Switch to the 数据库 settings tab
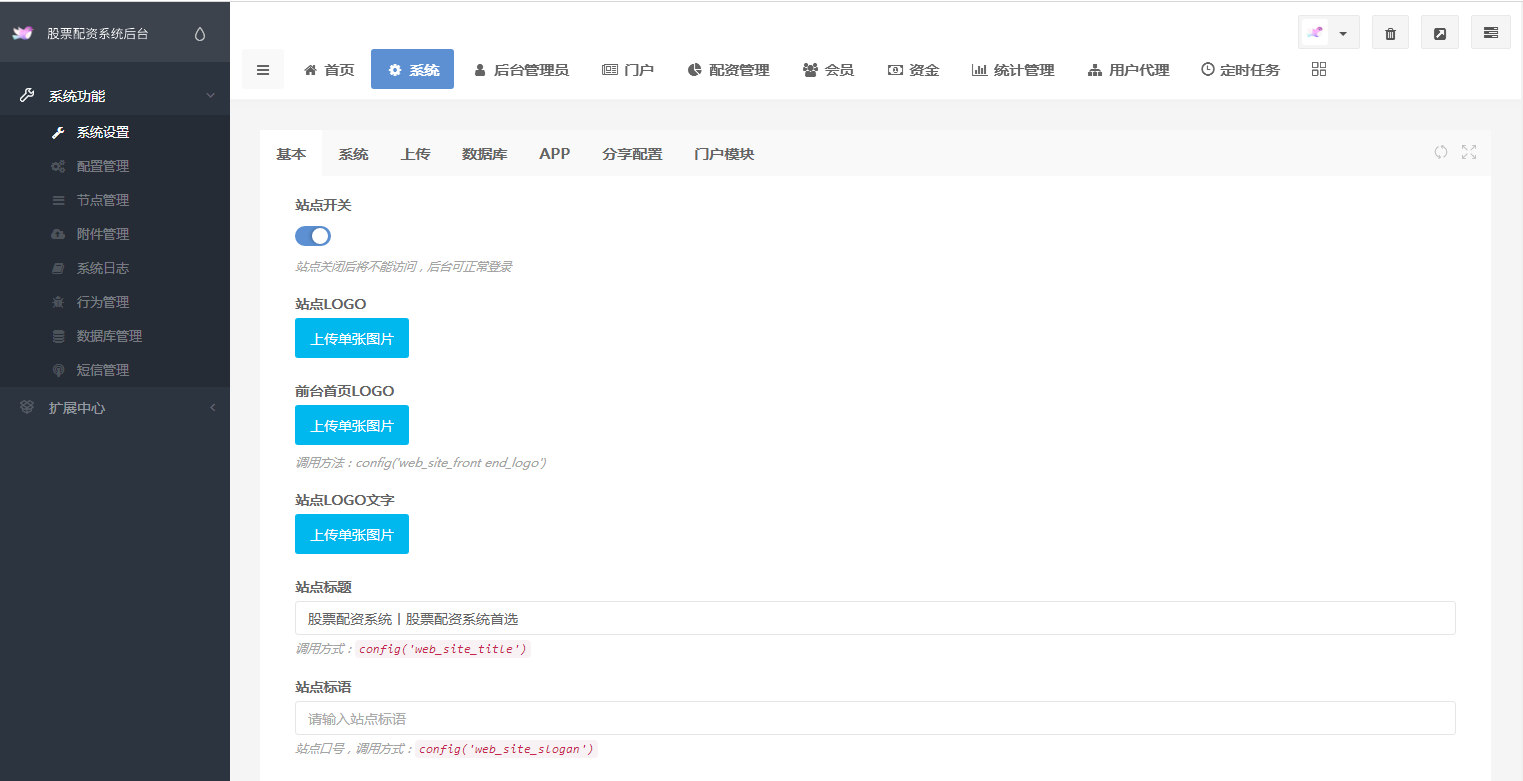Viewport: 1523px width, 781px height. 485,154
